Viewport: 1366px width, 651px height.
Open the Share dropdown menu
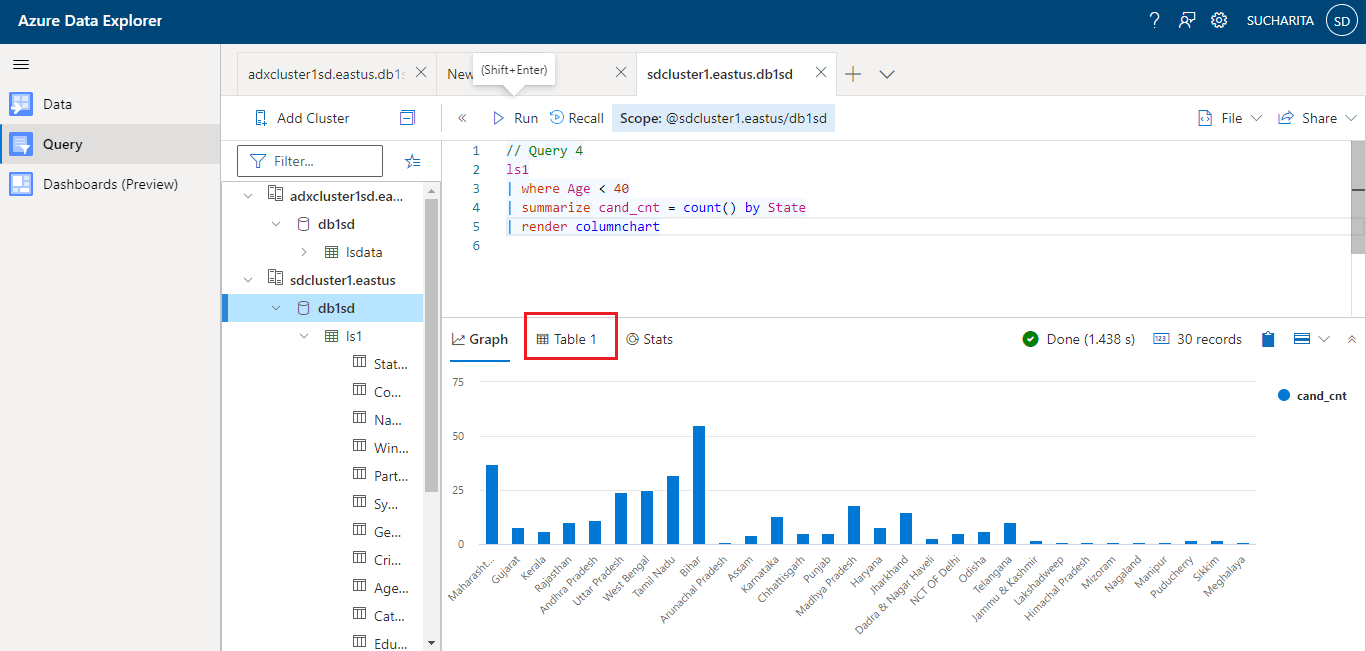click(x=1317, y=118)
